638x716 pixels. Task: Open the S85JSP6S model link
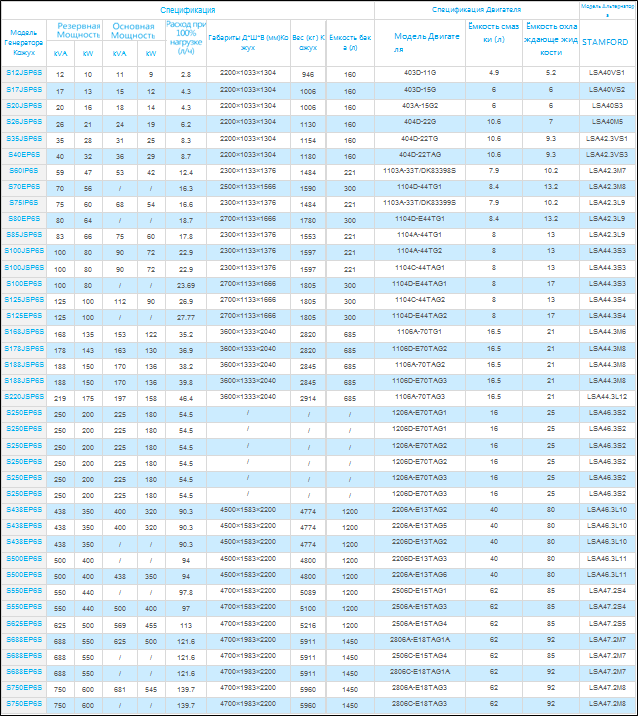(25, 235)
